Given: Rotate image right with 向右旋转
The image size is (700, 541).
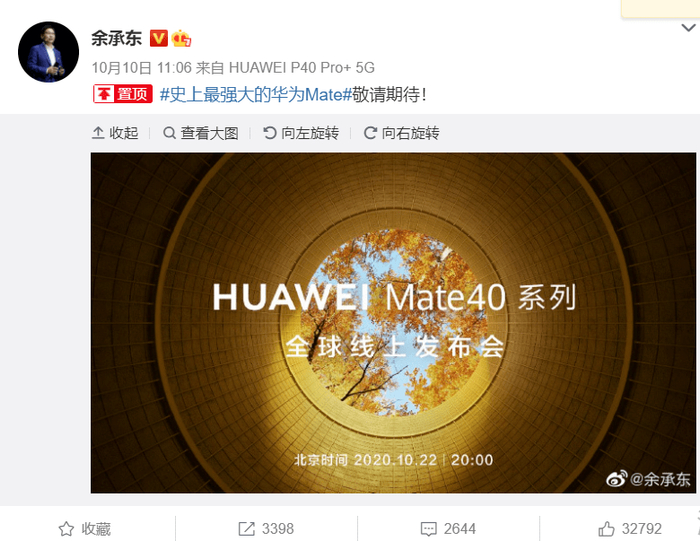Looking at the screenshot, I should coord(401,133).
